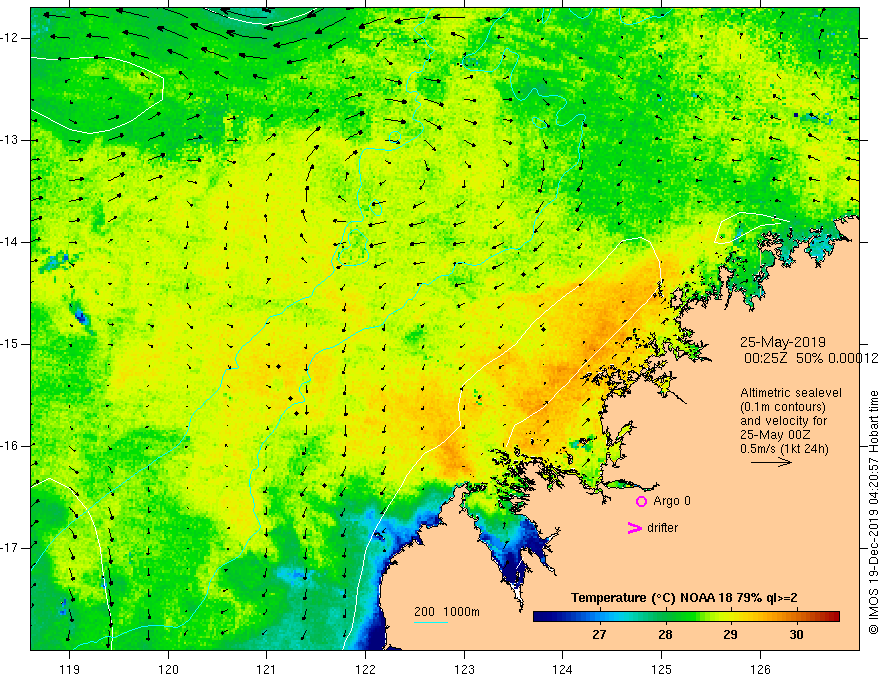This screenshot has width=880, height=680.
Task: Click the '200 1000m' depth legend text
Action: coord(447,612)
